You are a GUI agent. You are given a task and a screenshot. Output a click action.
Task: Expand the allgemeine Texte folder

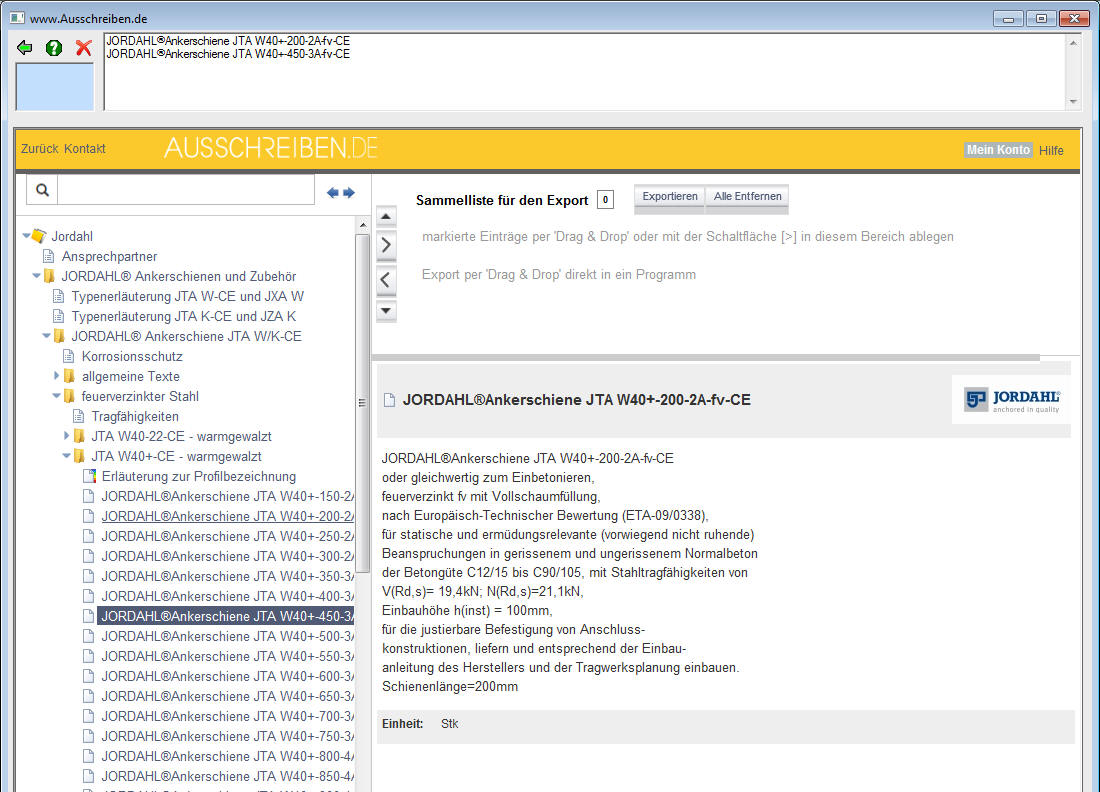(x=57, y=376)
